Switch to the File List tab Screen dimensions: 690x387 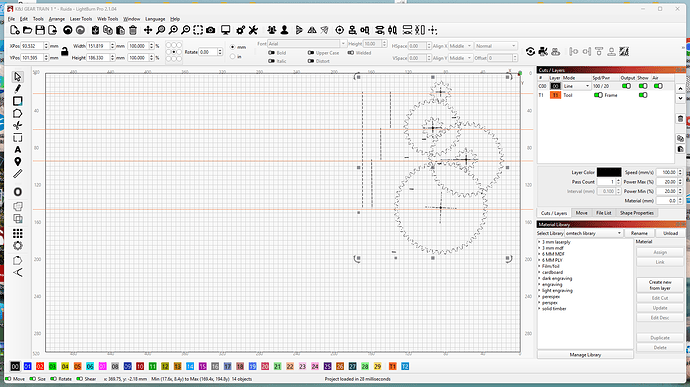click(603, 213)
